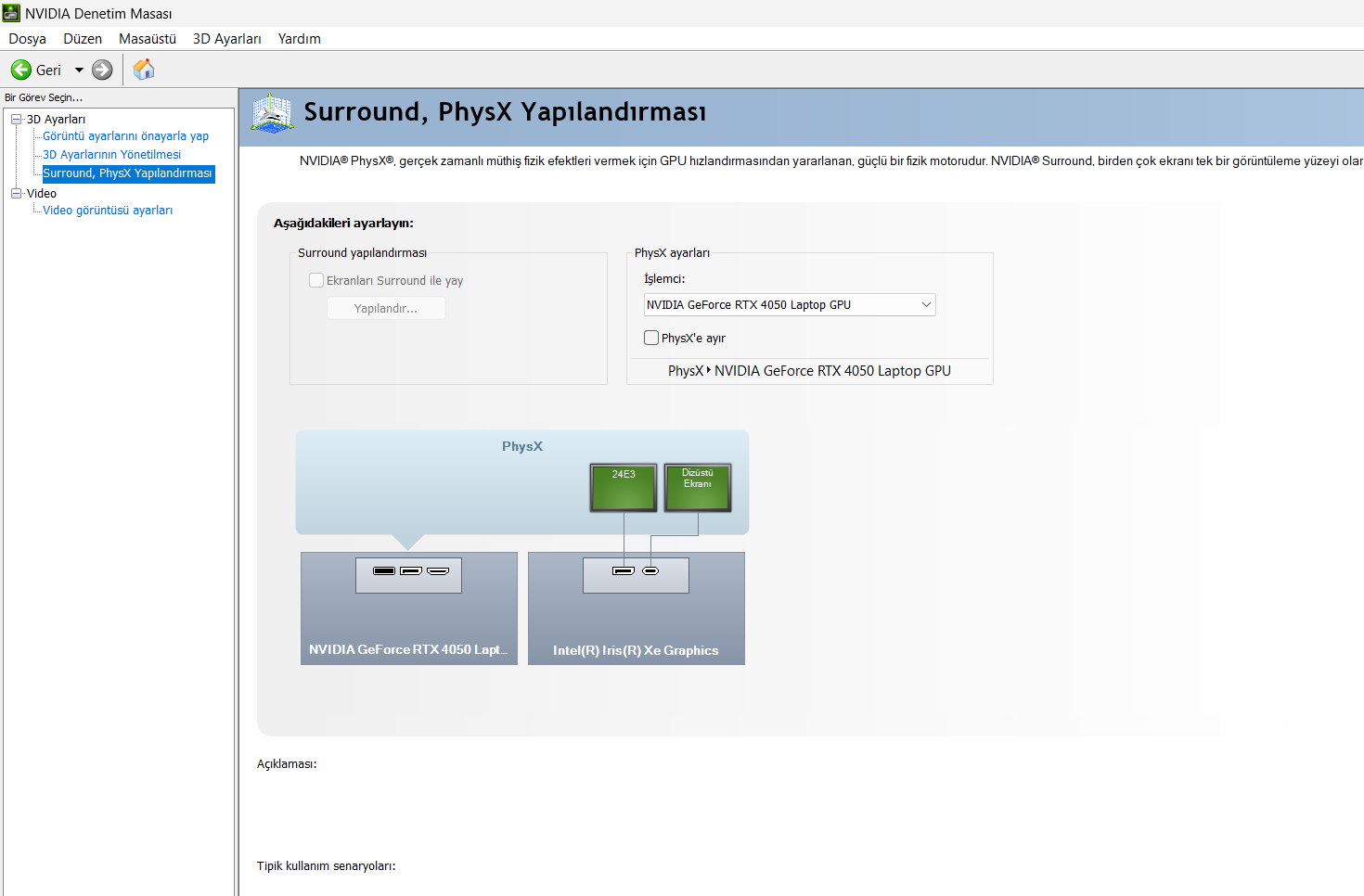The width and height of the screenshot is (1364, 896).
Task: Open the Yardım menu
Action: click(299, 39)
